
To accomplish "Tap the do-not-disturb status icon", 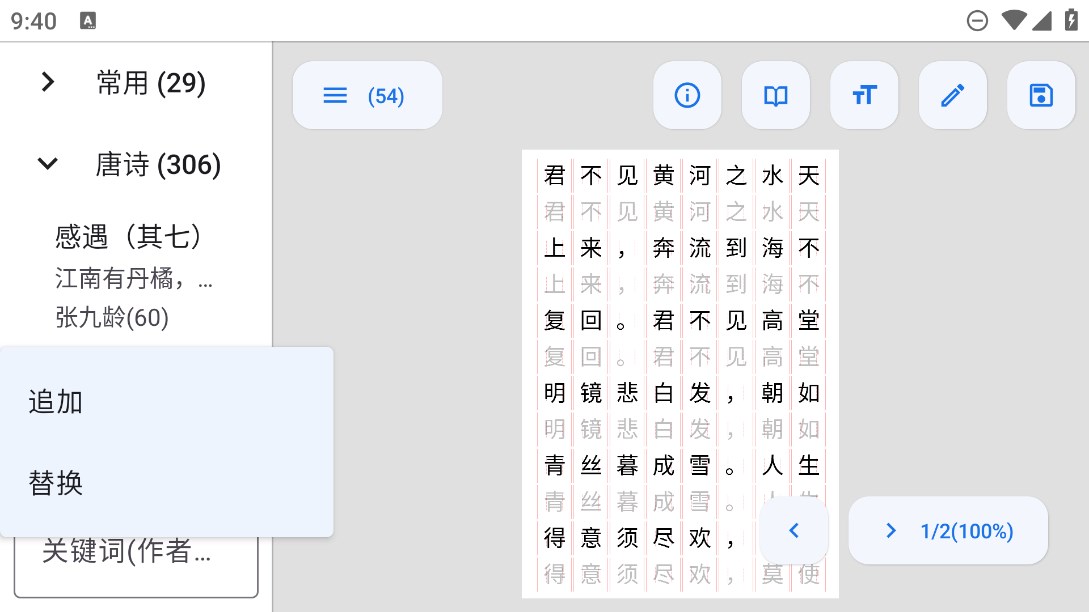I will point(976,21).
